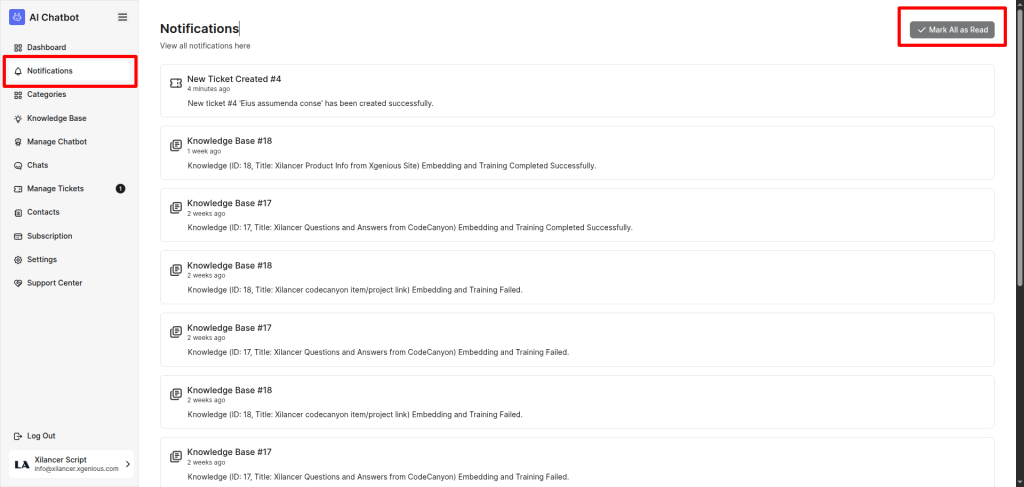Open the Chats section
The height and width of the screenshot is (487, 1024).
tap(37, 165)
